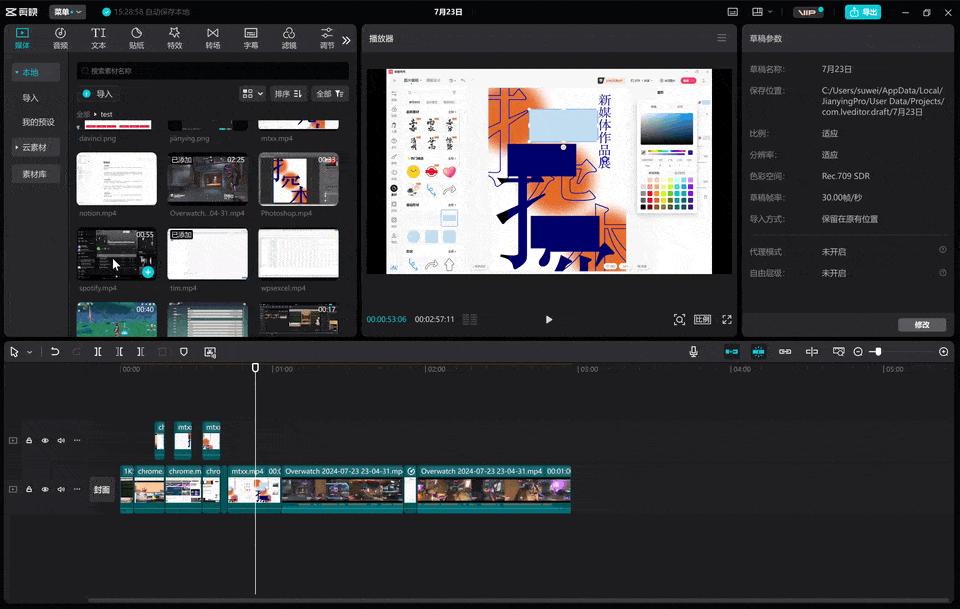Click the split clip tool in timeline toolbar
Screen dimensions: 960x609
click(98, 352)
